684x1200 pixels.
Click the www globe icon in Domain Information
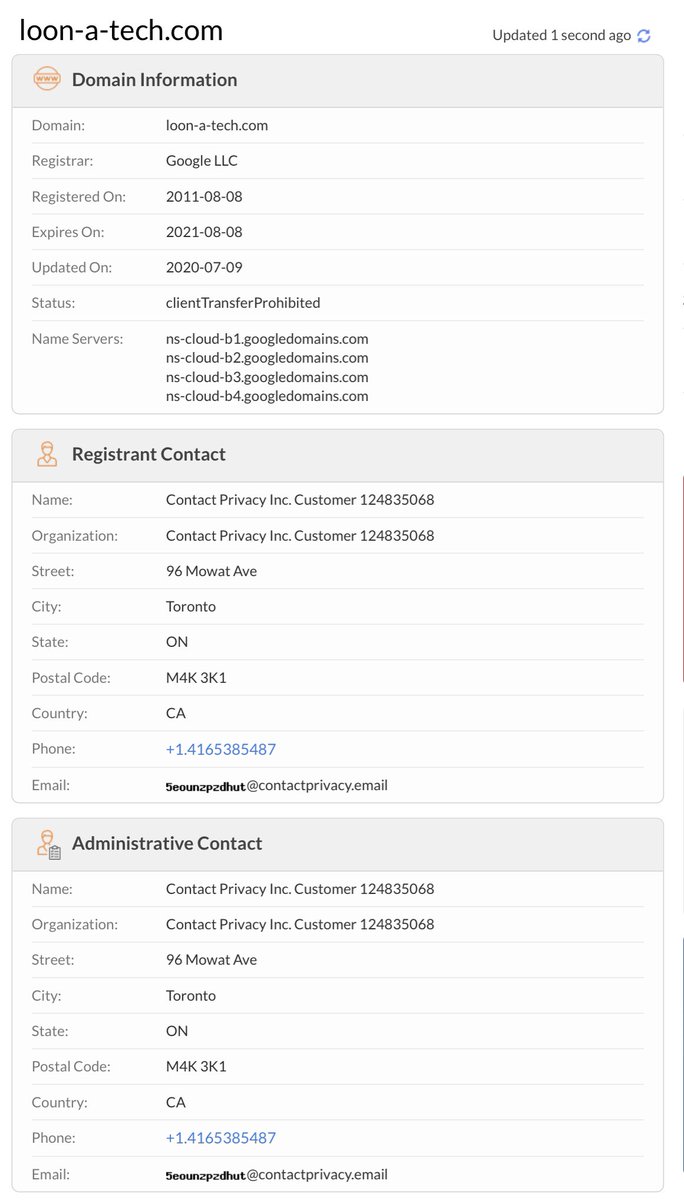pyautogui.click(x=47, y=80)
